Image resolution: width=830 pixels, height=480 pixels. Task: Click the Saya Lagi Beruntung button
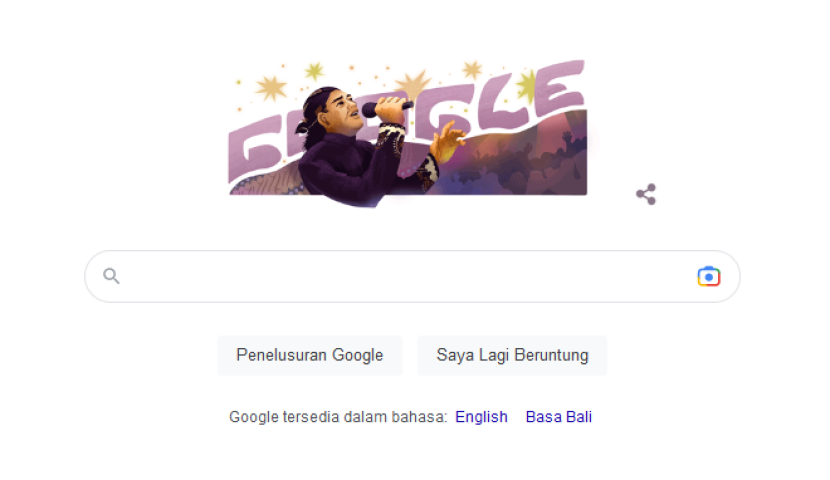click(x=512, y=355)
